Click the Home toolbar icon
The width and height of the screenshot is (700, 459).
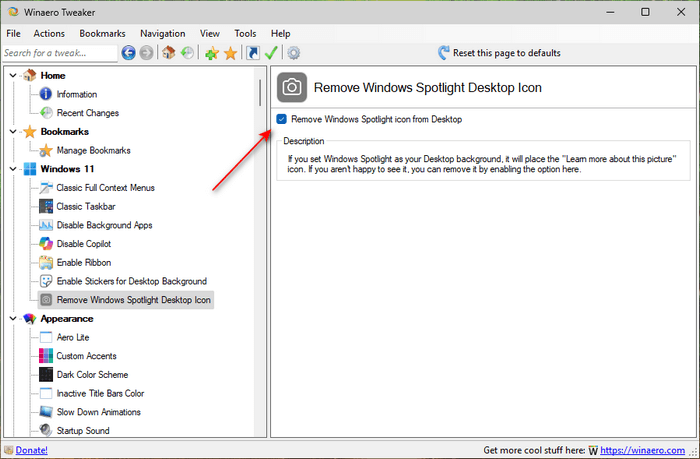169,53
